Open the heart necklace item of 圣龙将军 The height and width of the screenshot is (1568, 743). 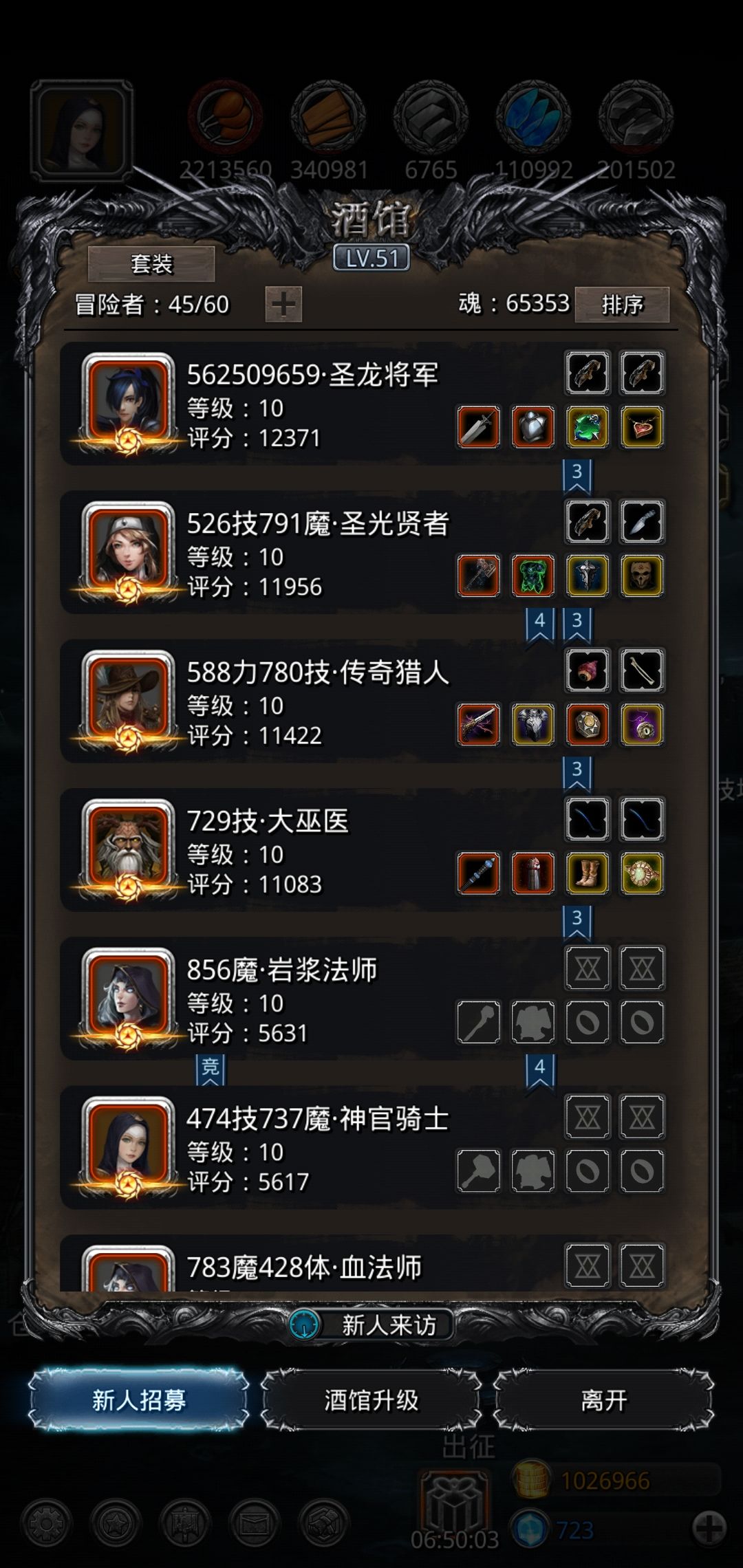click(x=642, y=427)
